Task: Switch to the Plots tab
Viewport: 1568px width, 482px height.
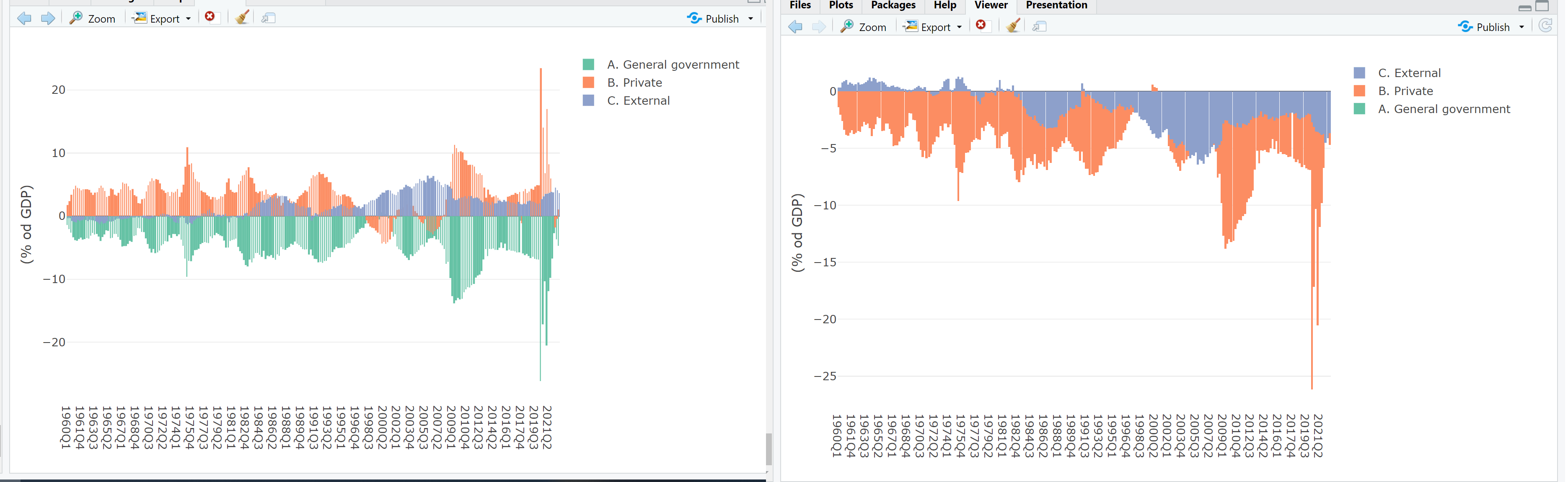Action: 841,5
